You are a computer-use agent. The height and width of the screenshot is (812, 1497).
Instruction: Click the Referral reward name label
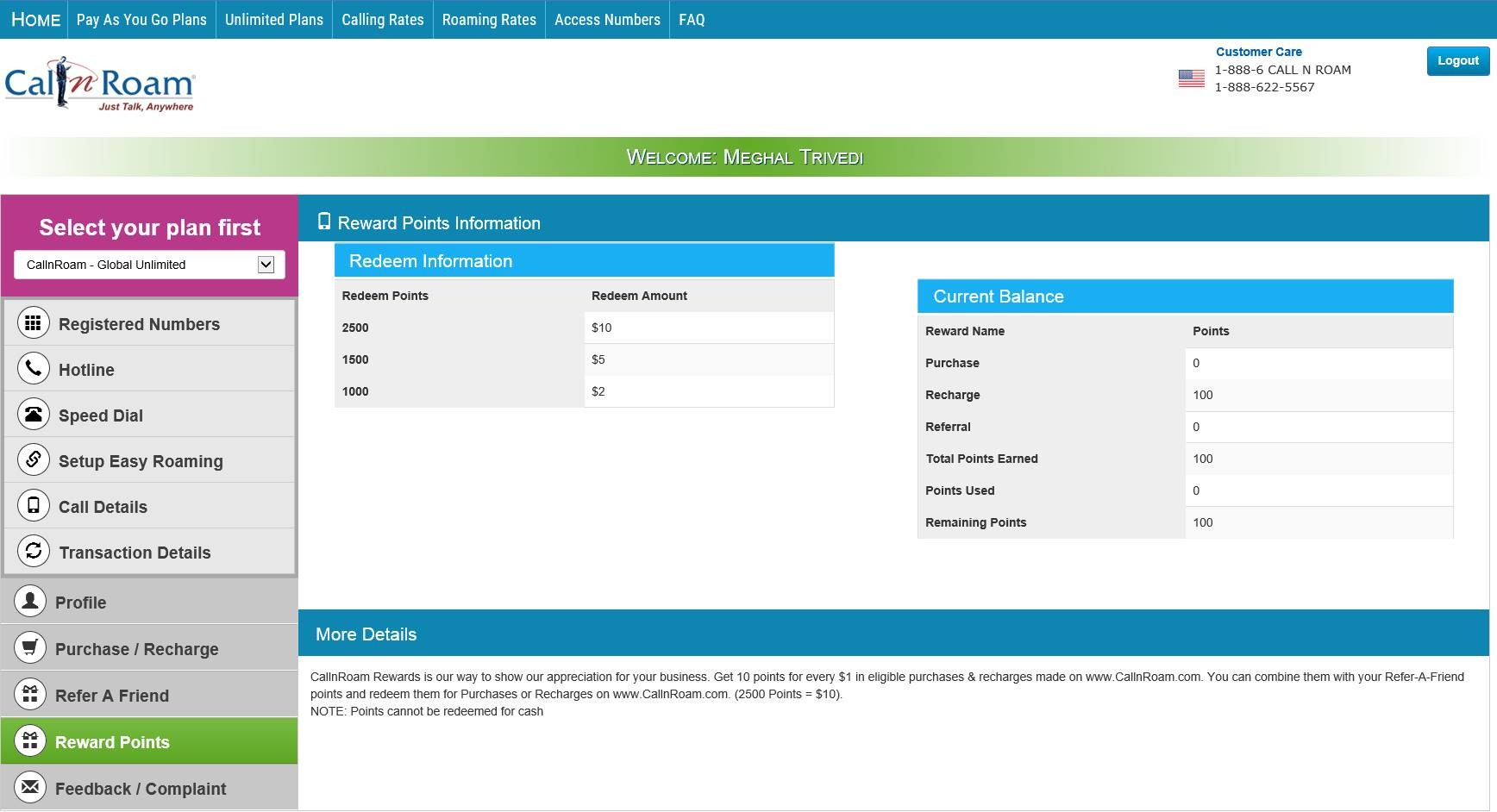pyautogui.click(x=948, y=427)
